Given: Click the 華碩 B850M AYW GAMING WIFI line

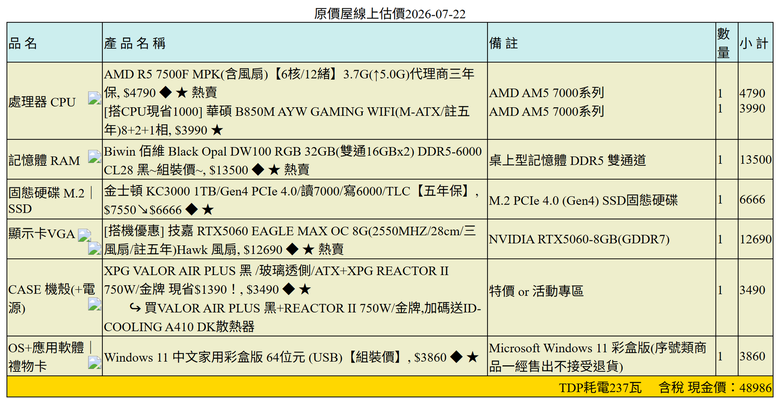Looking at the screenshot, I should coord(287,121).
